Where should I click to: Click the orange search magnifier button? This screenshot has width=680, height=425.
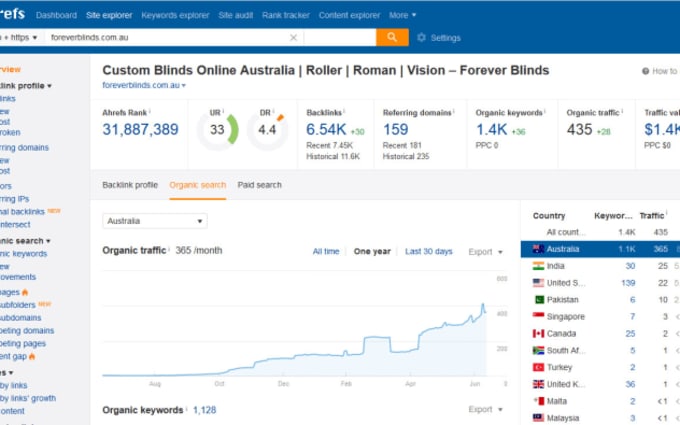click(x=392, y=37)
